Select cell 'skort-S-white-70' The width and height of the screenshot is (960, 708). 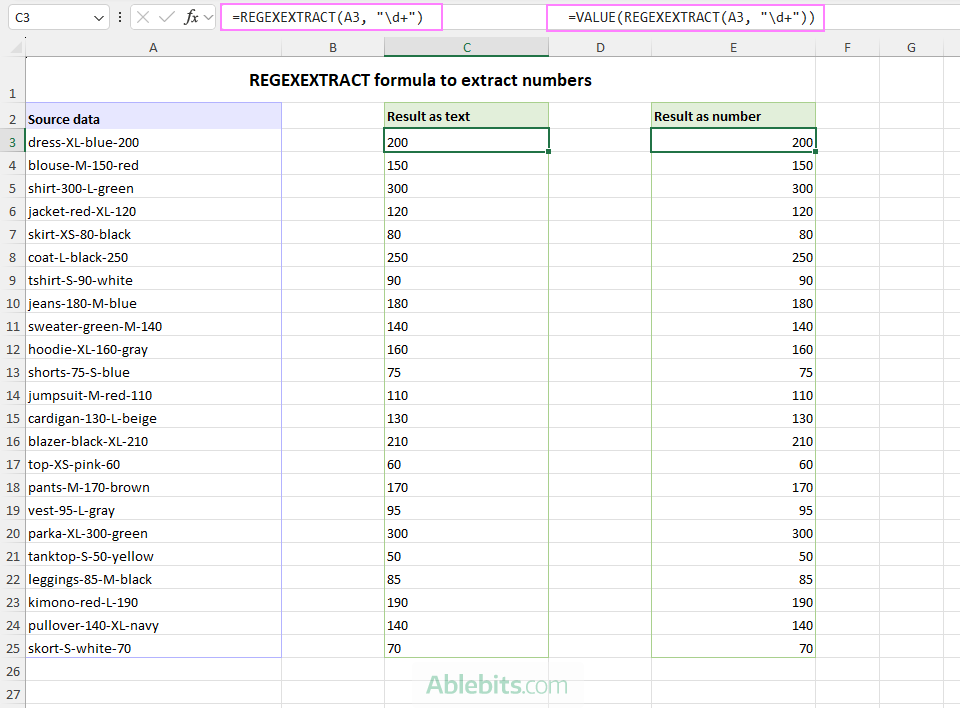[x=153, y=648]
